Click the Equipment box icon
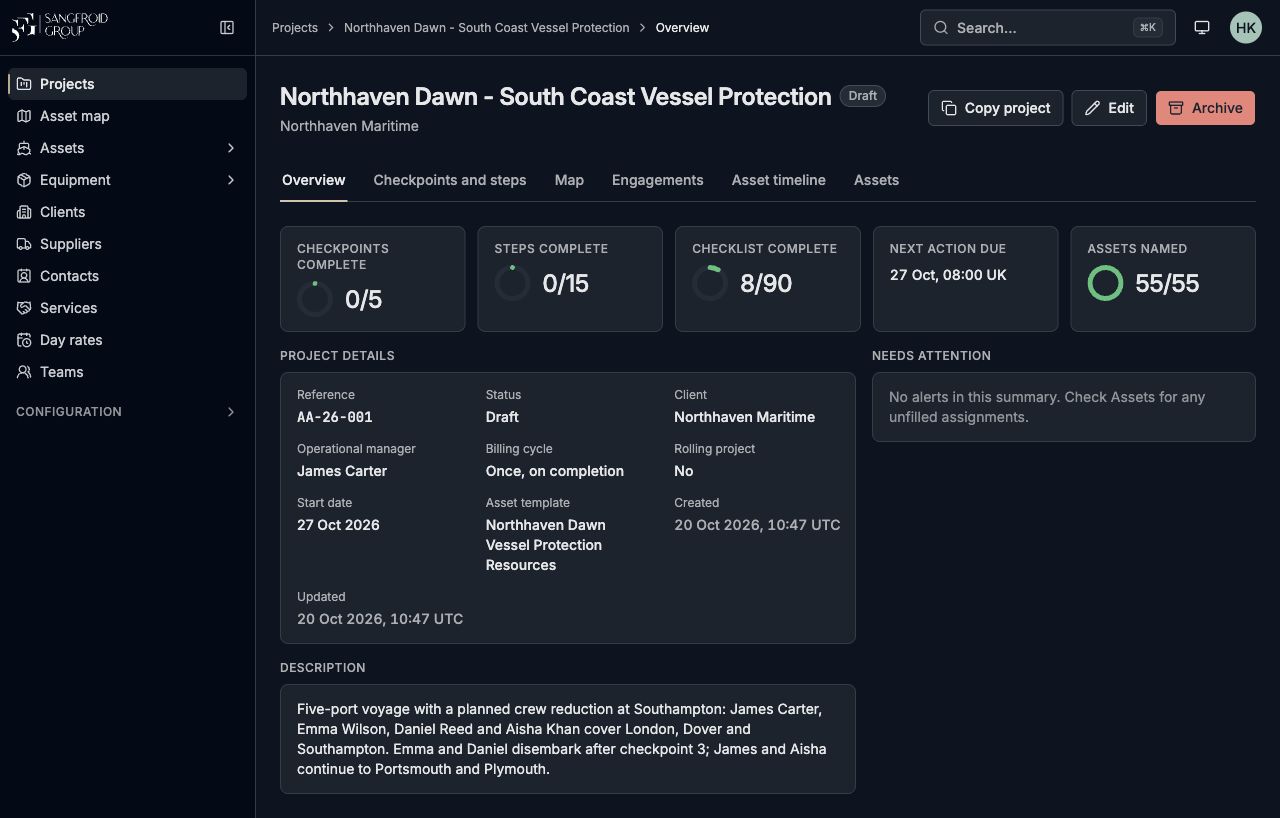The height and width of the screenshot is (818, 1280). (24, 180)
